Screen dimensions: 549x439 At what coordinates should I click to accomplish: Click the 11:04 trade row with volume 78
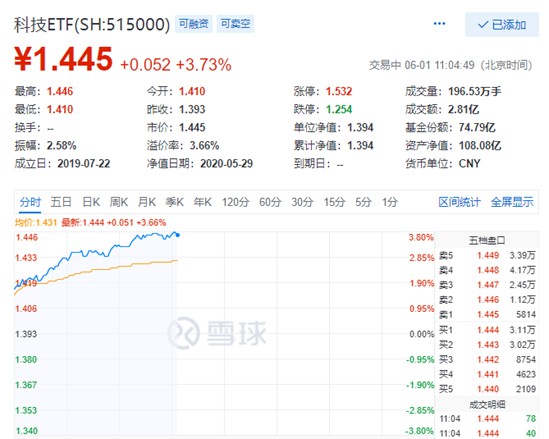[487, 418]
